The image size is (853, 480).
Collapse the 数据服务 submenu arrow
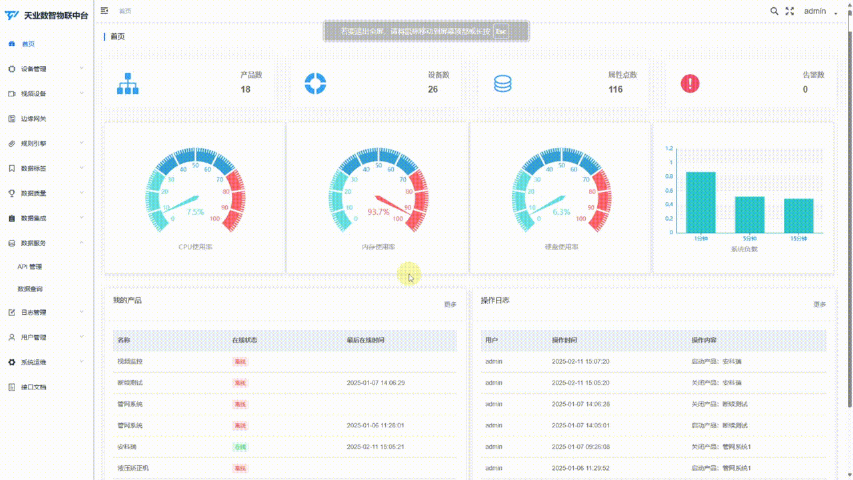pos(82,243)
